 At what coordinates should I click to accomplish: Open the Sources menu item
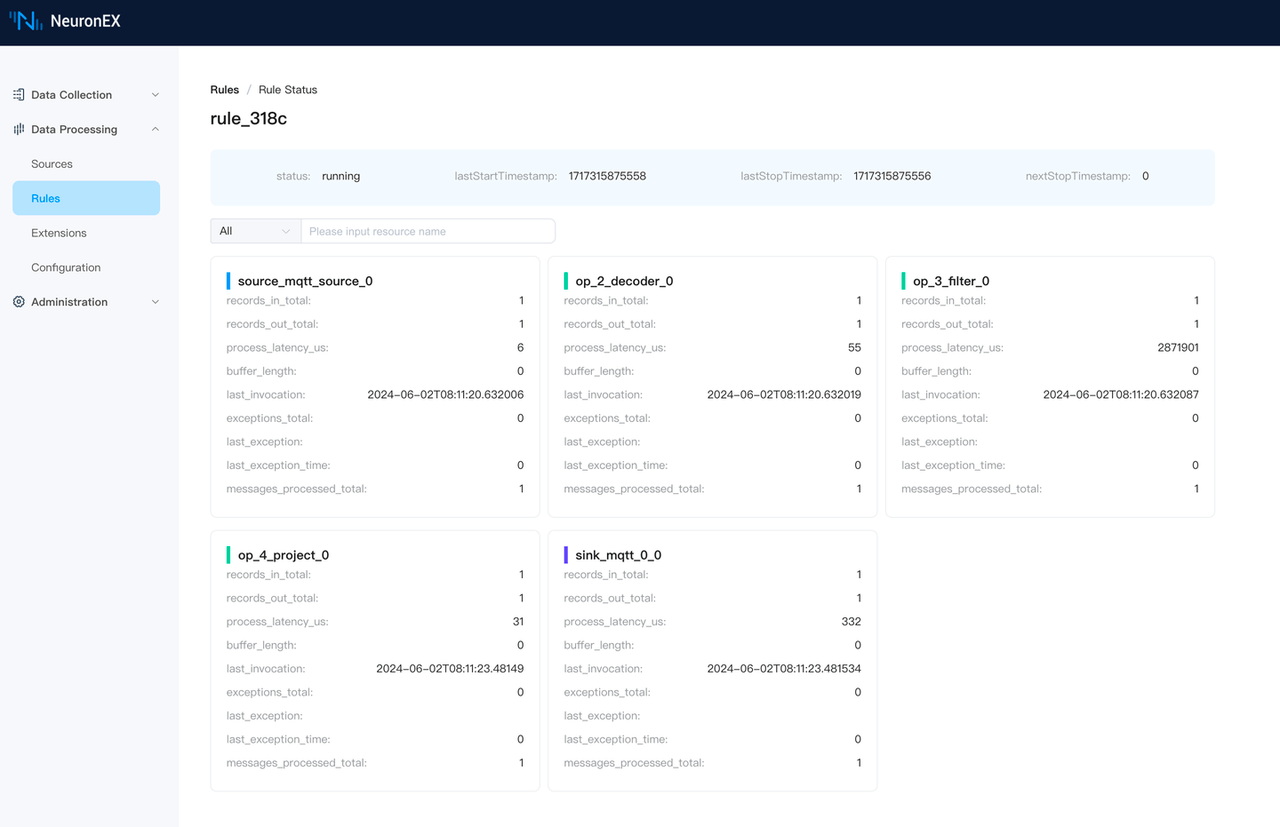[52, 164]
